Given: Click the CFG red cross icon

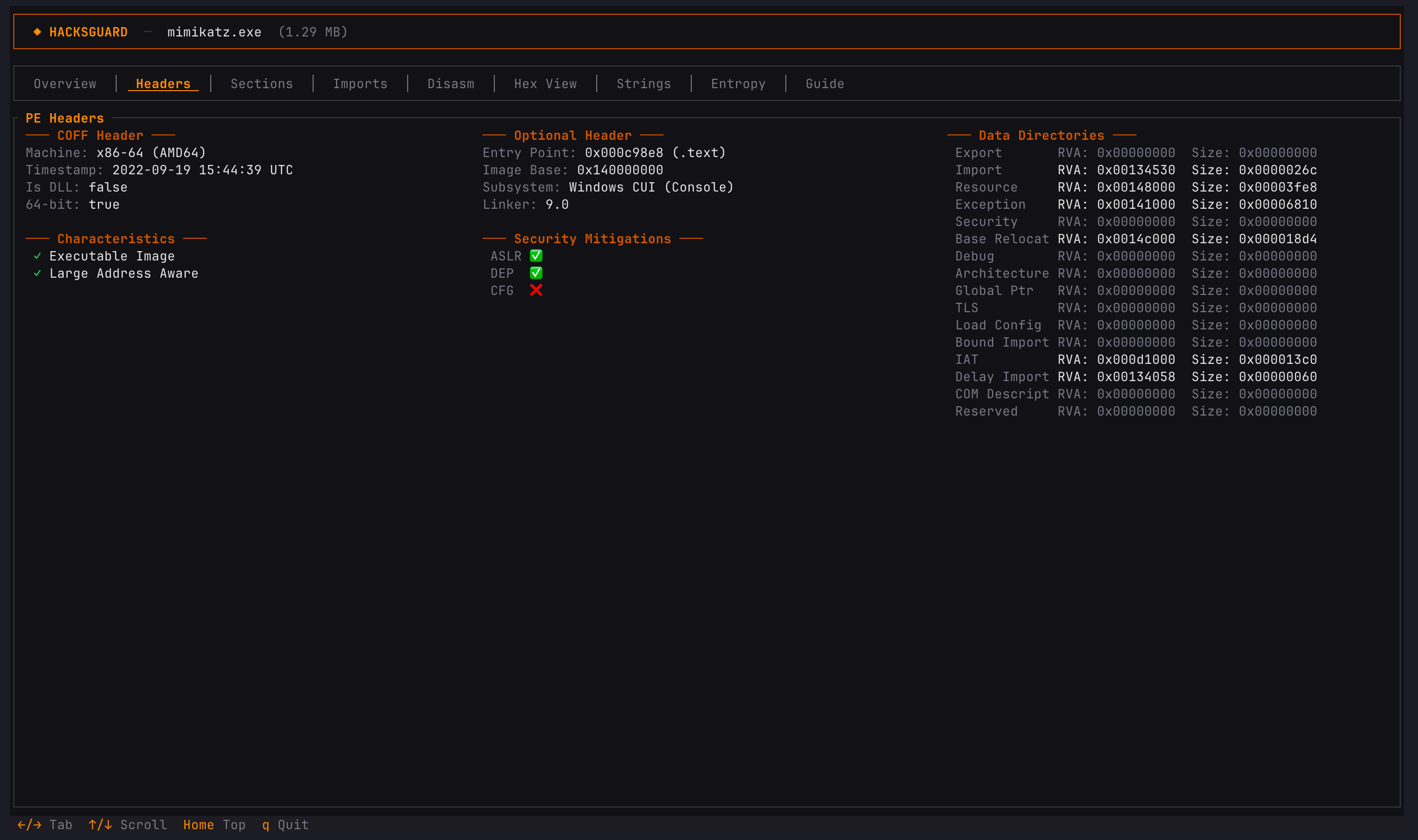Looking at the screenshot, I should pos(536,291).
